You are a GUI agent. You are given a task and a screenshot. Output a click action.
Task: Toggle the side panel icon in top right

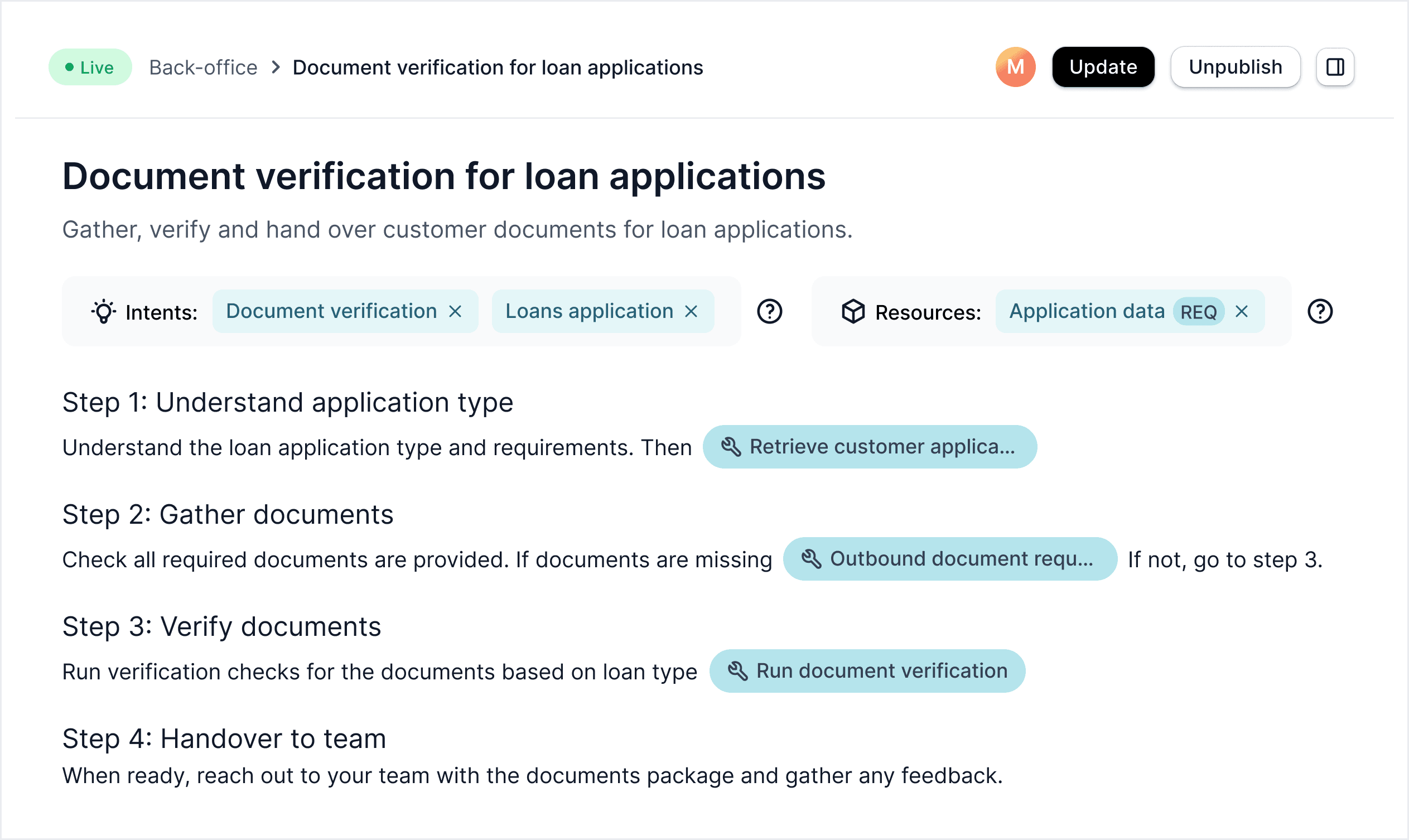click(x=1335, y=67)
